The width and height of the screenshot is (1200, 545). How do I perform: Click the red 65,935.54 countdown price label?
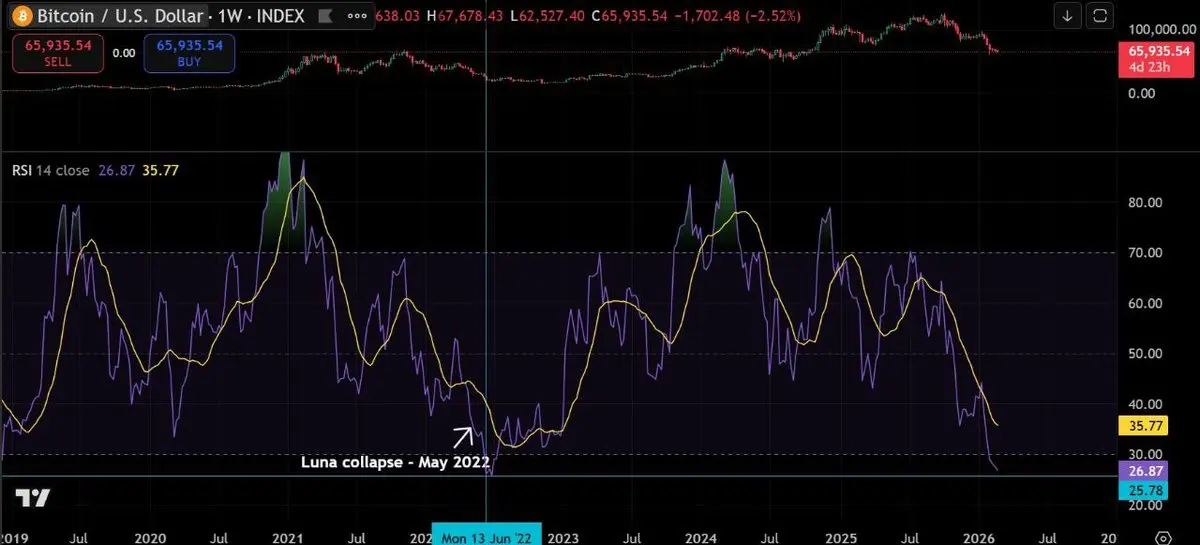click(1158, 59)
